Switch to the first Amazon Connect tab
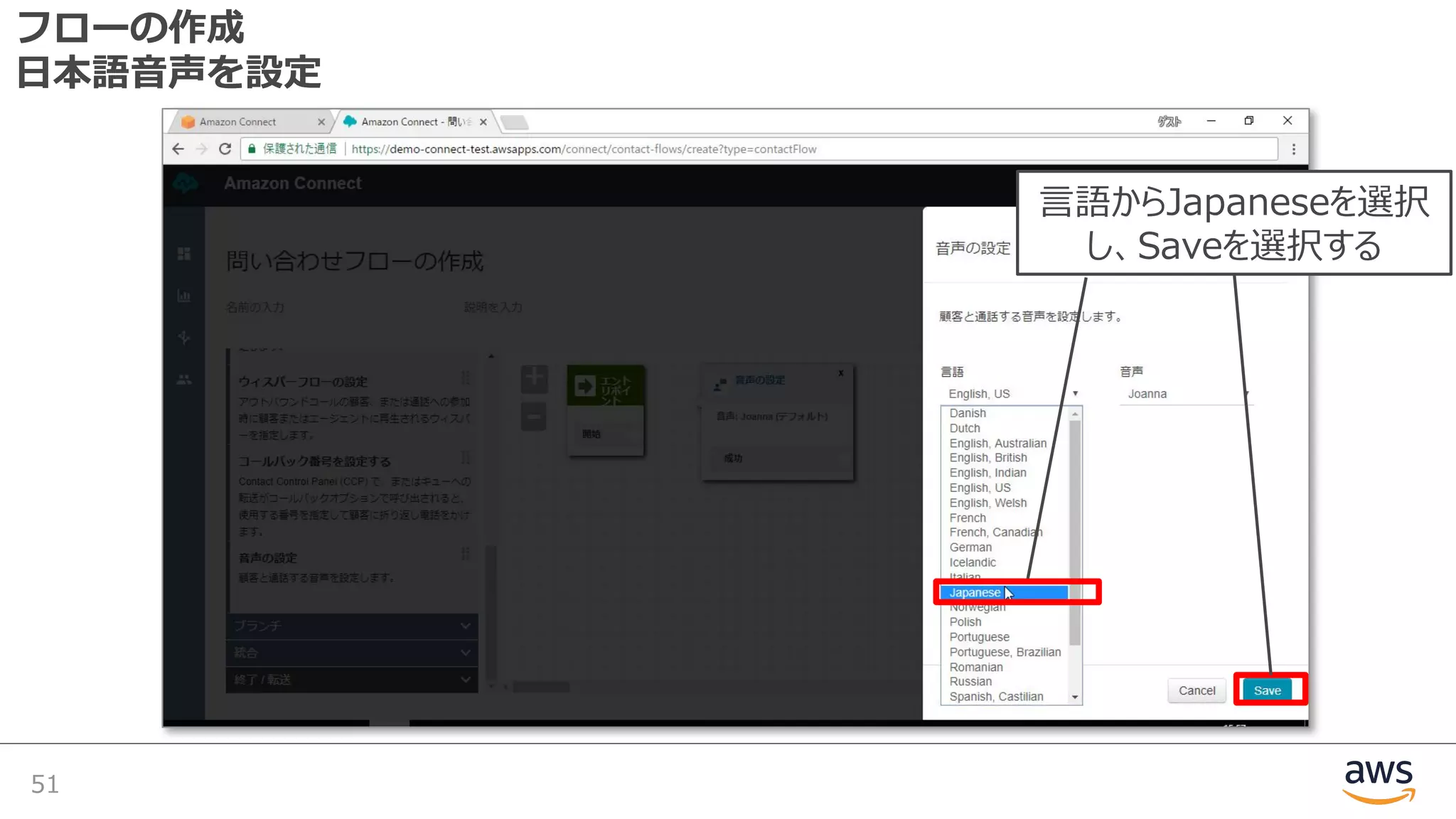The width and height of the screenshot is (1456, 819). click(248, 122)
